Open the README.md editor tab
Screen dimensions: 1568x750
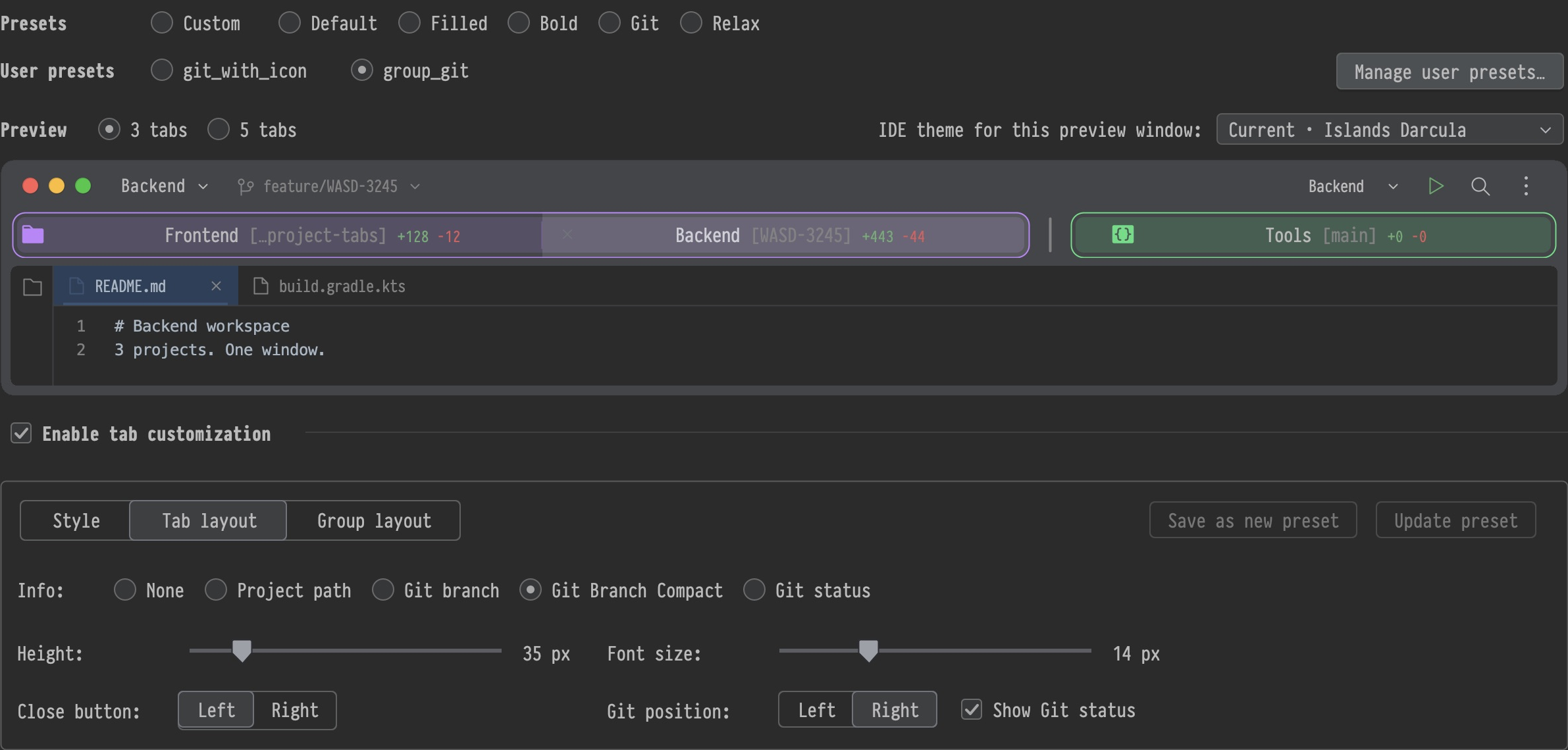pyautogui.click(x=145, y=286)
